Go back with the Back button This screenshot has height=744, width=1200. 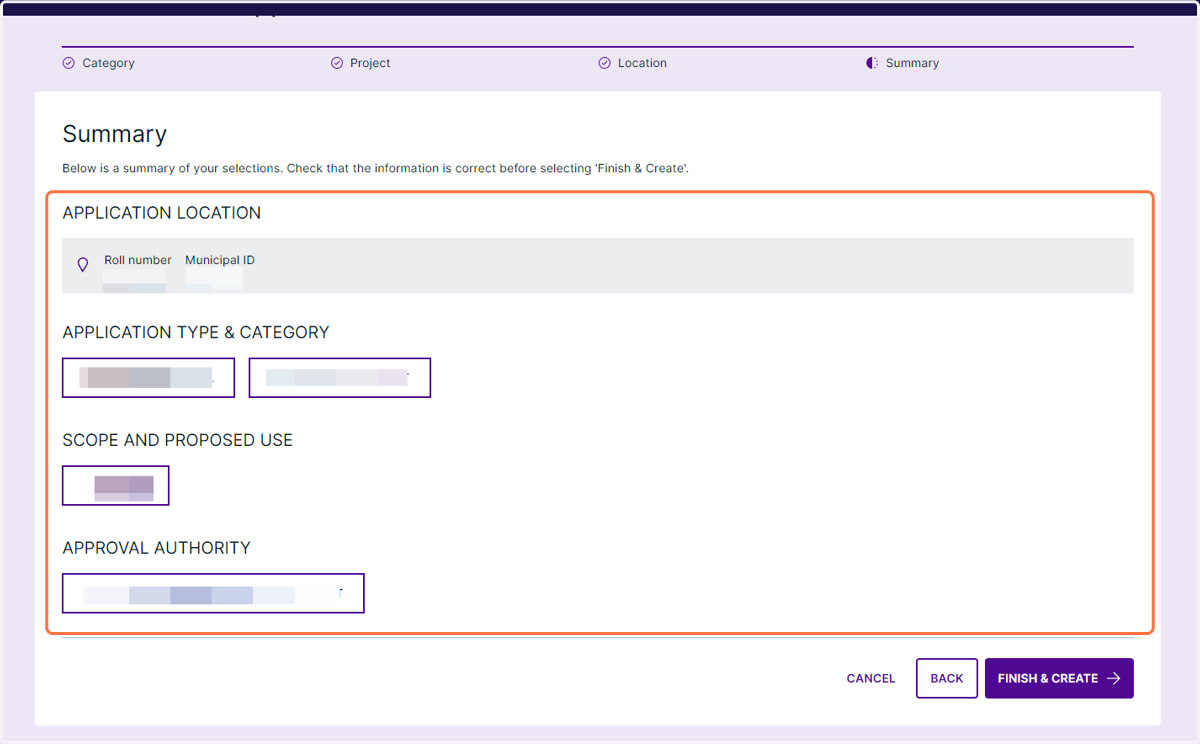coord(947,678)
